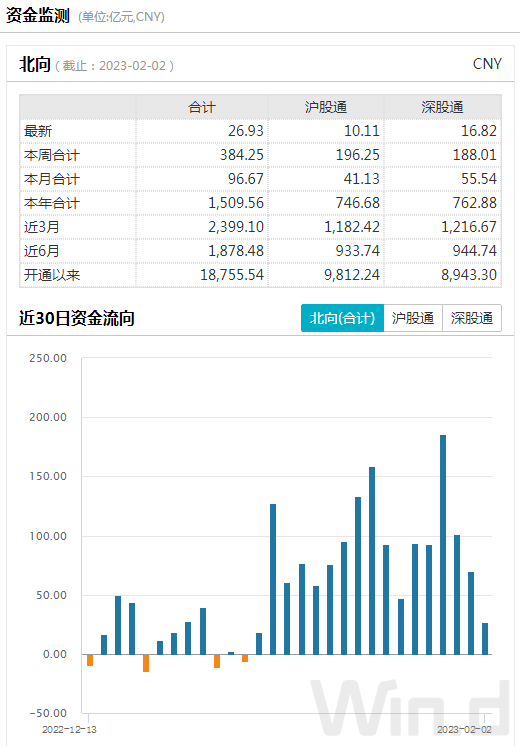Switch to the 深股通 chart tab
Viewport: 520px width, 746px height.
click(471, 318)
